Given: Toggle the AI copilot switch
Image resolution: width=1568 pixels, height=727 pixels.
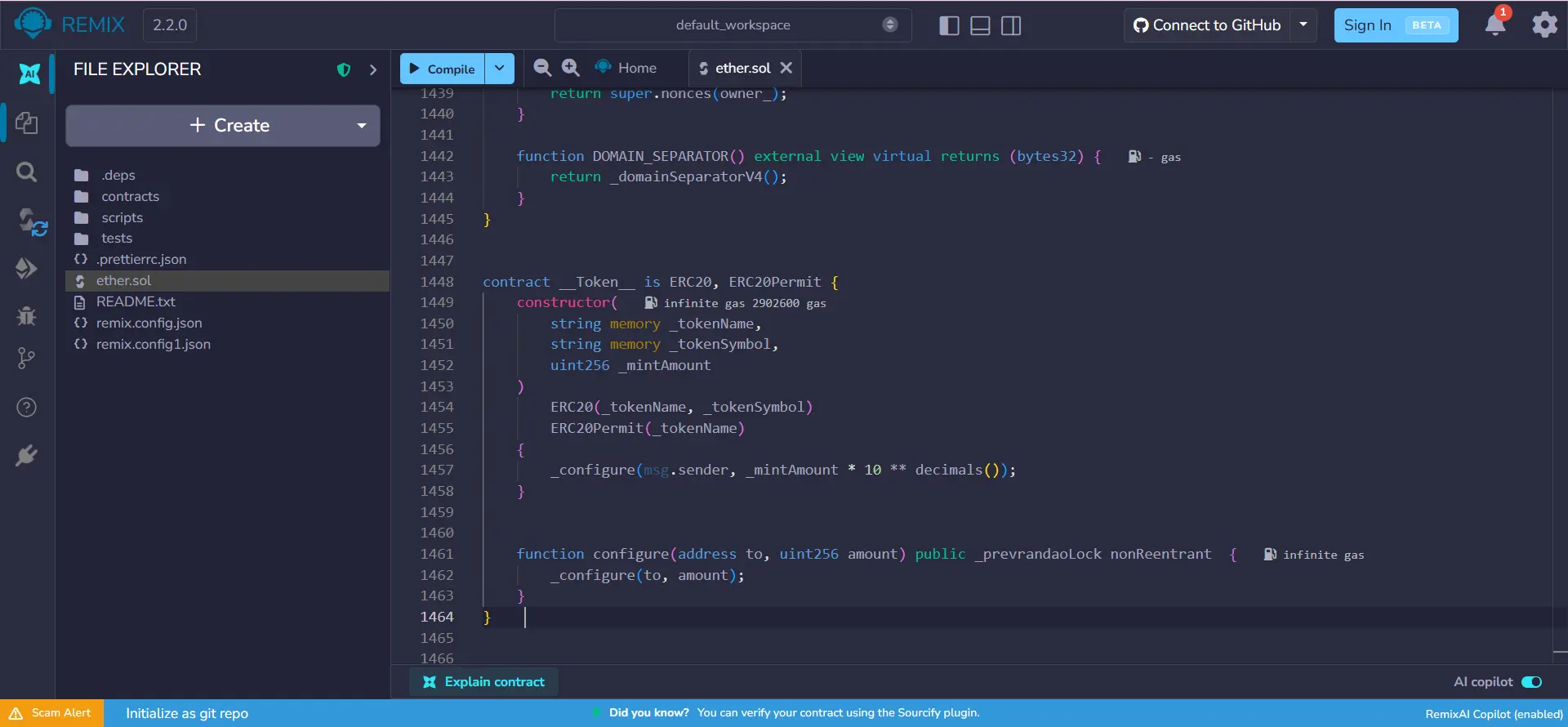Looking at the screenshot, I should [x=1531, y=682].
